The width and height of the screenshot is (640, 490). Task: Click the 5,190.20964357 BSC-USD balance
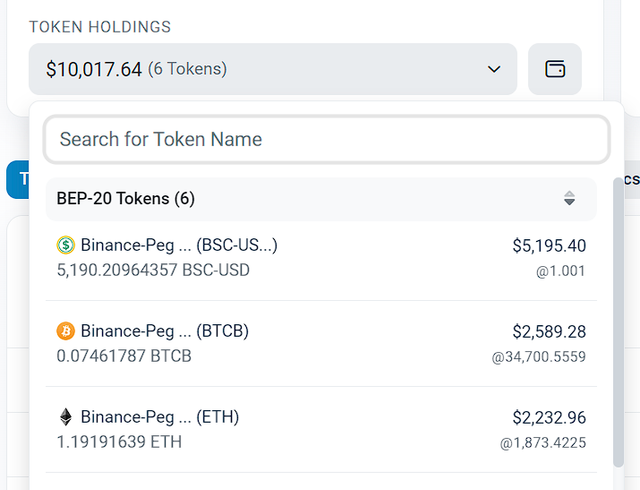(153, 270)
